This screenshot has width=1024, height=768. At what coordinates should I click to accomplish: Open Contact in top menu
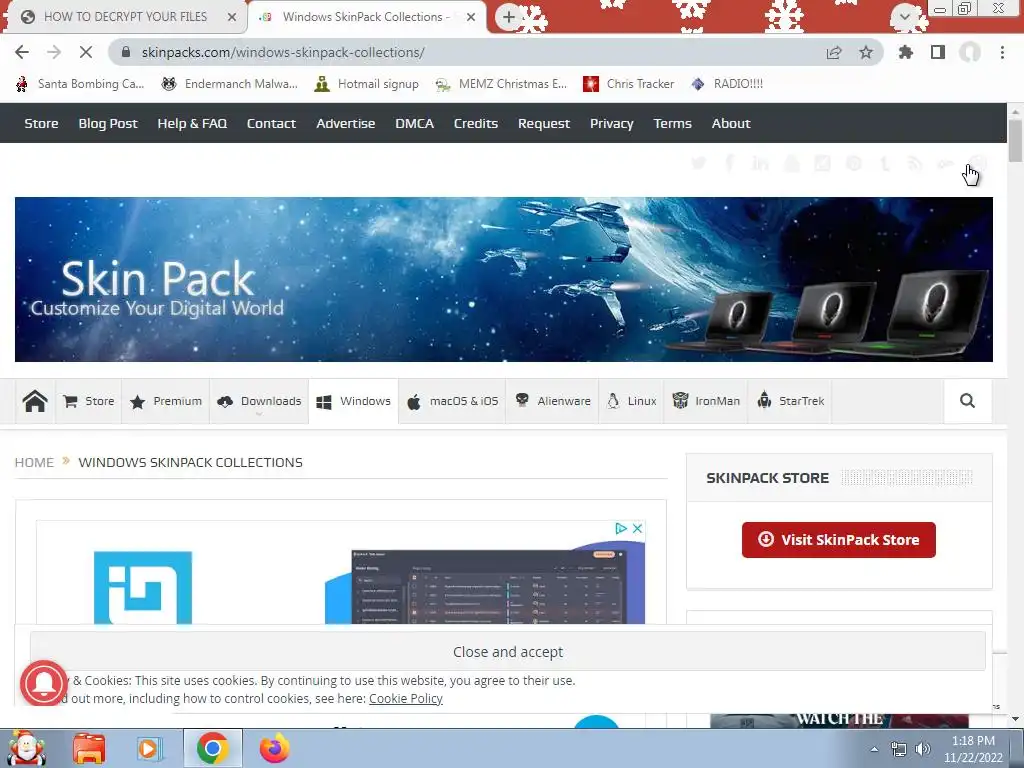(x=271, y=123)
